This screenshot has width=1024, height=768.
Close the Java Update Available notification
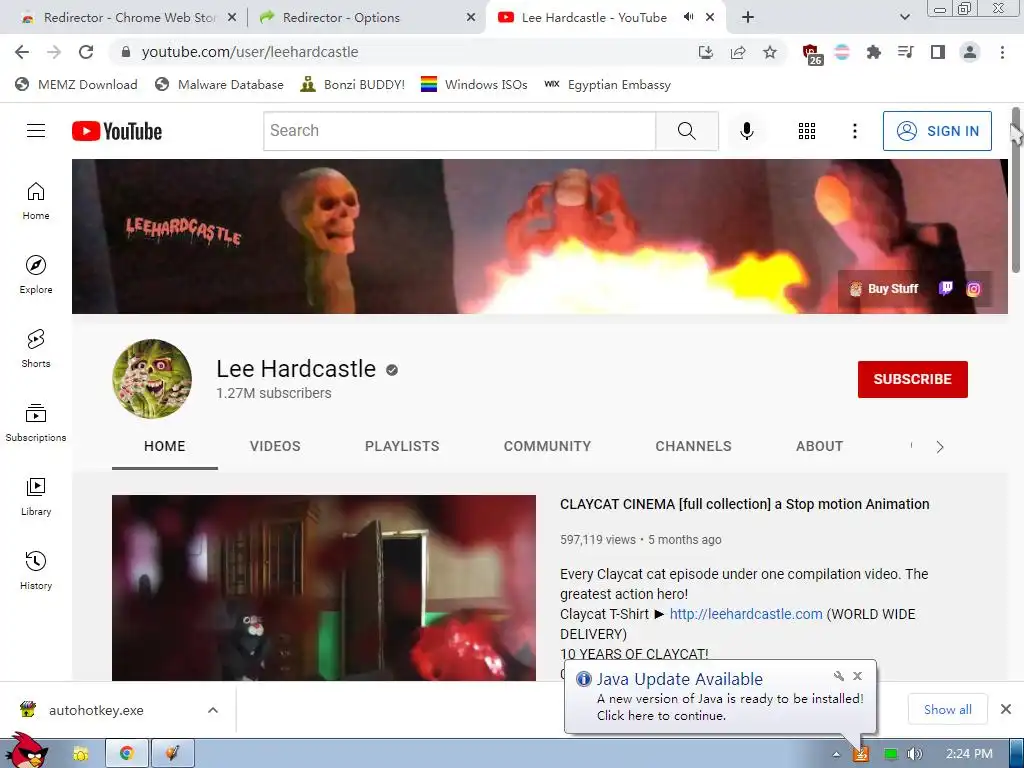pyautogui.click(x=857, y=676)
